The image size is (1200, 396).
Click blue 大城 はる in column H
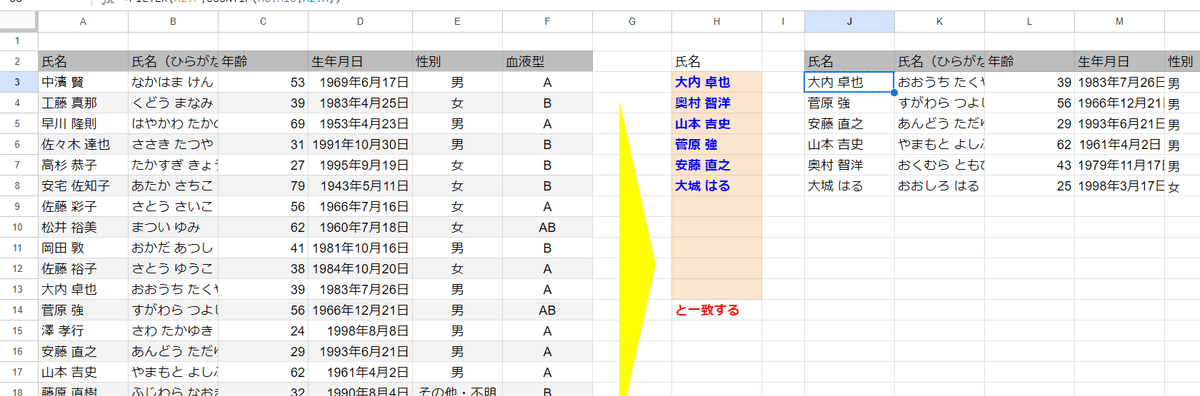717,185
